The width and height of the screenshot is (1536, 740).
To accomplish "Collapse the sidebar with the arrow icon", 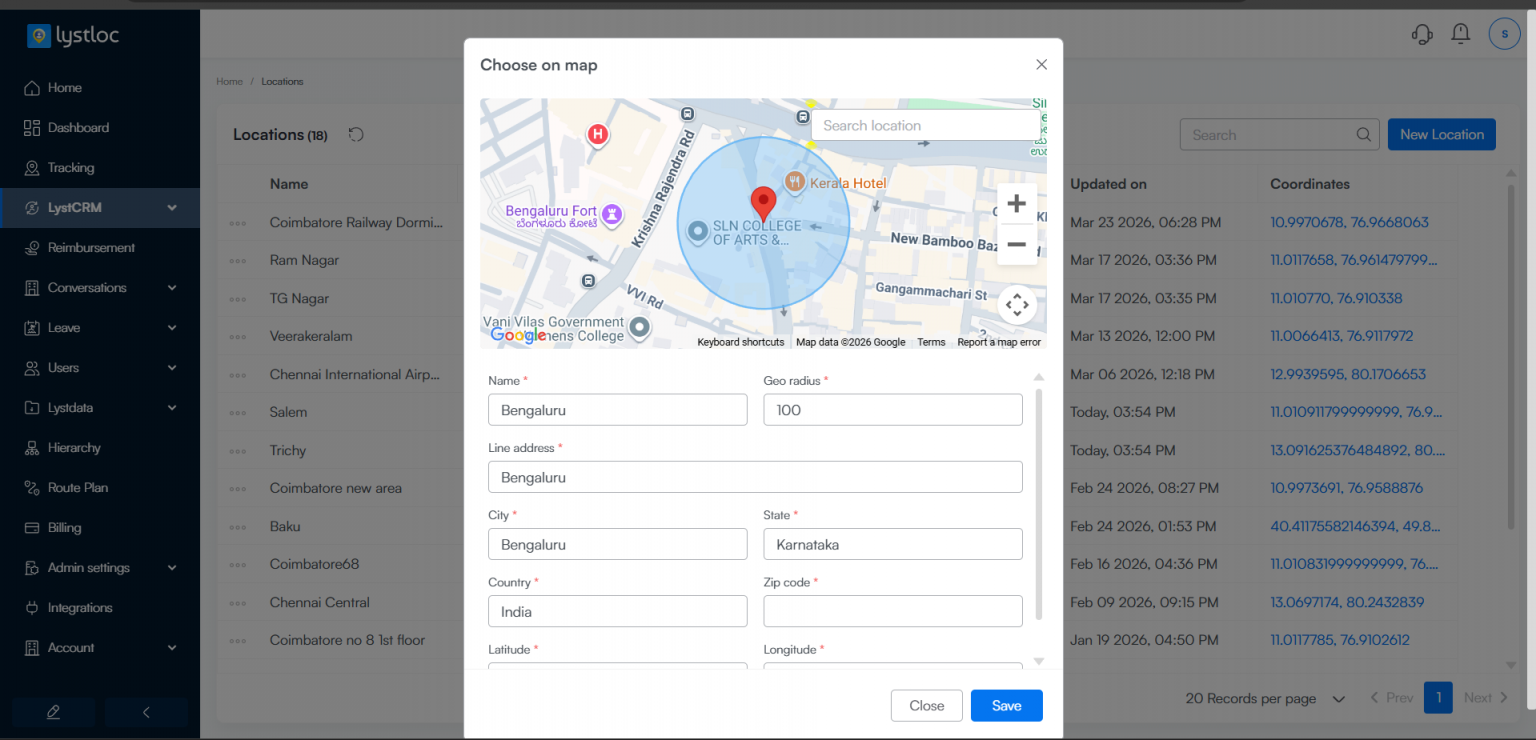I will 146,712.
